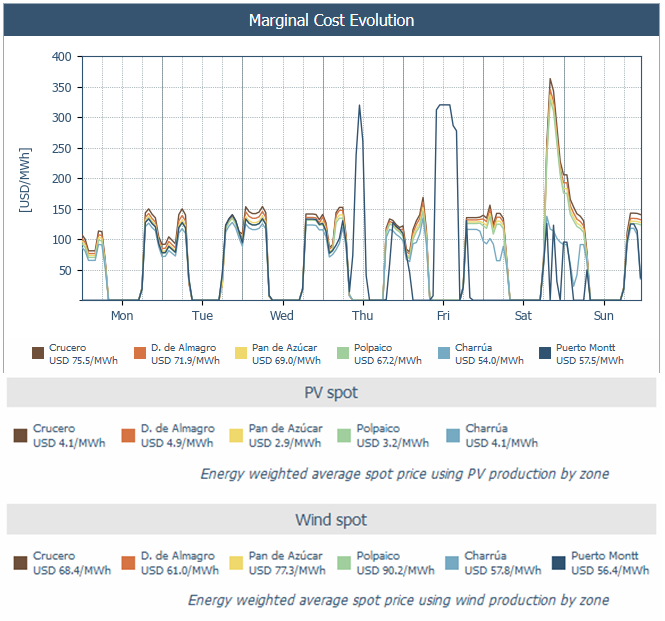Click the 150 value on y-axis
Viewport: 665px width, 621px height.
coord(61,210)
